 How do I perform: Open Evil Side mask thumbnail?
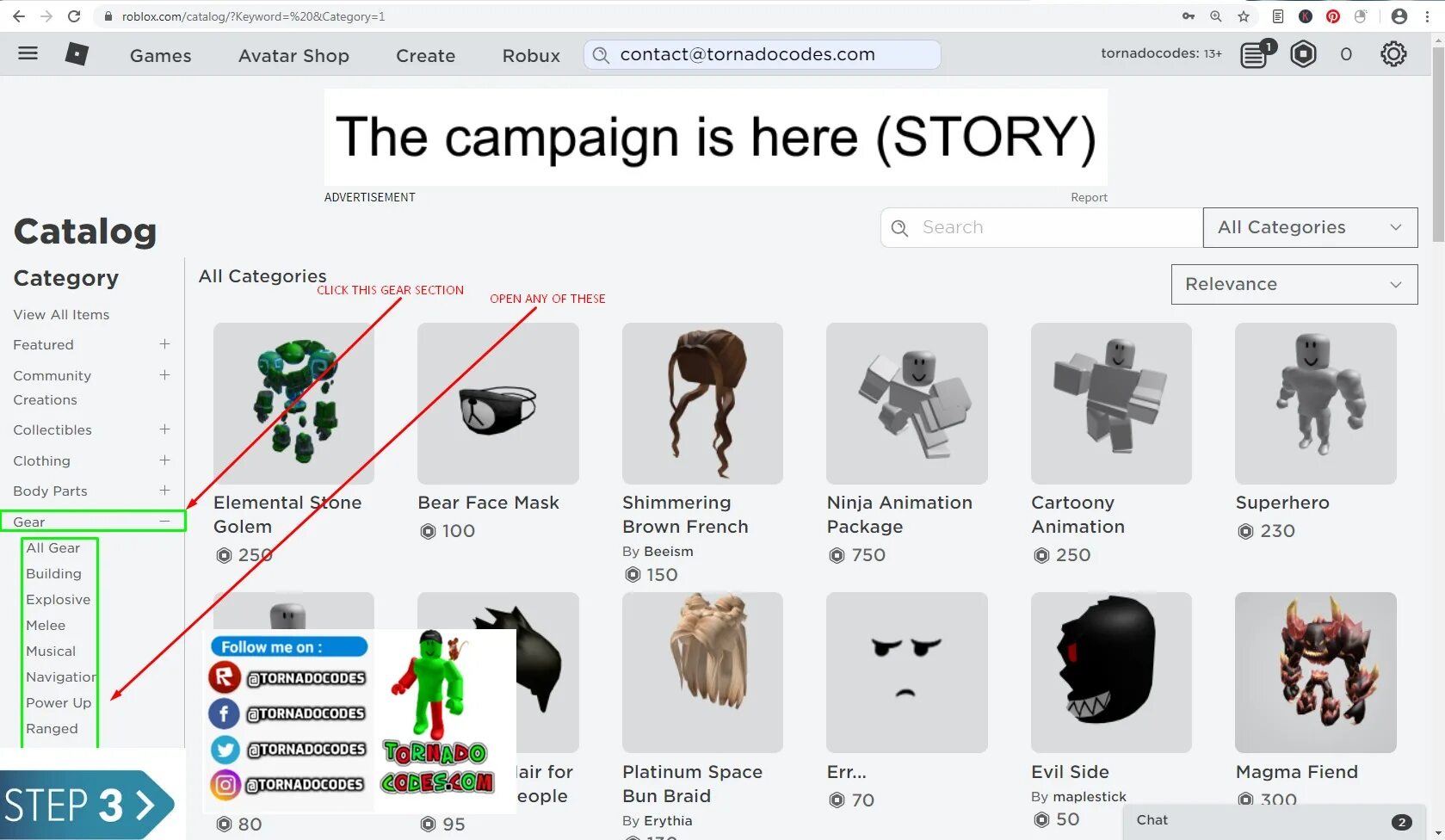click(x=1111, y=672)
